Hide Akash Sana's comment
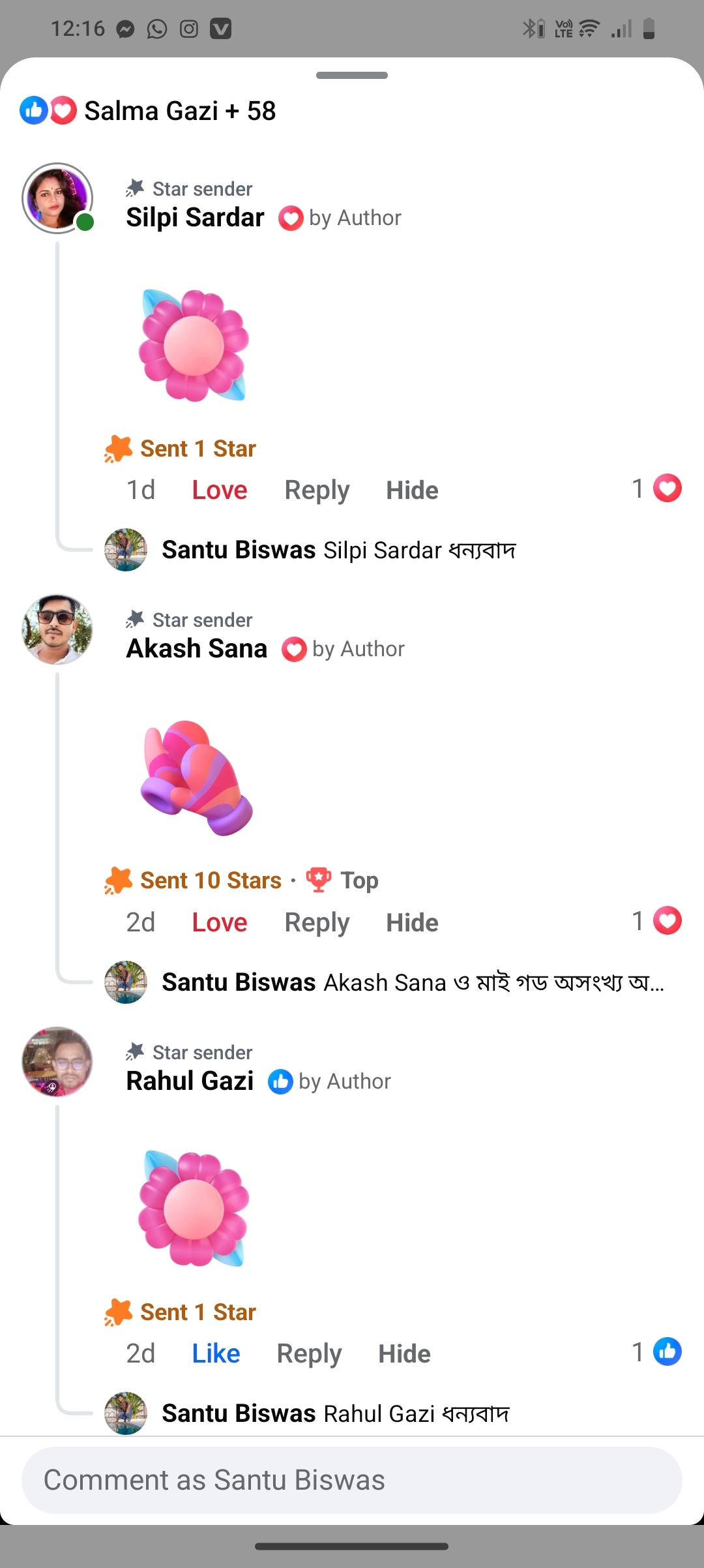Image resolution: width=704 pixels, height=1568 pixels. pos(412,923)
